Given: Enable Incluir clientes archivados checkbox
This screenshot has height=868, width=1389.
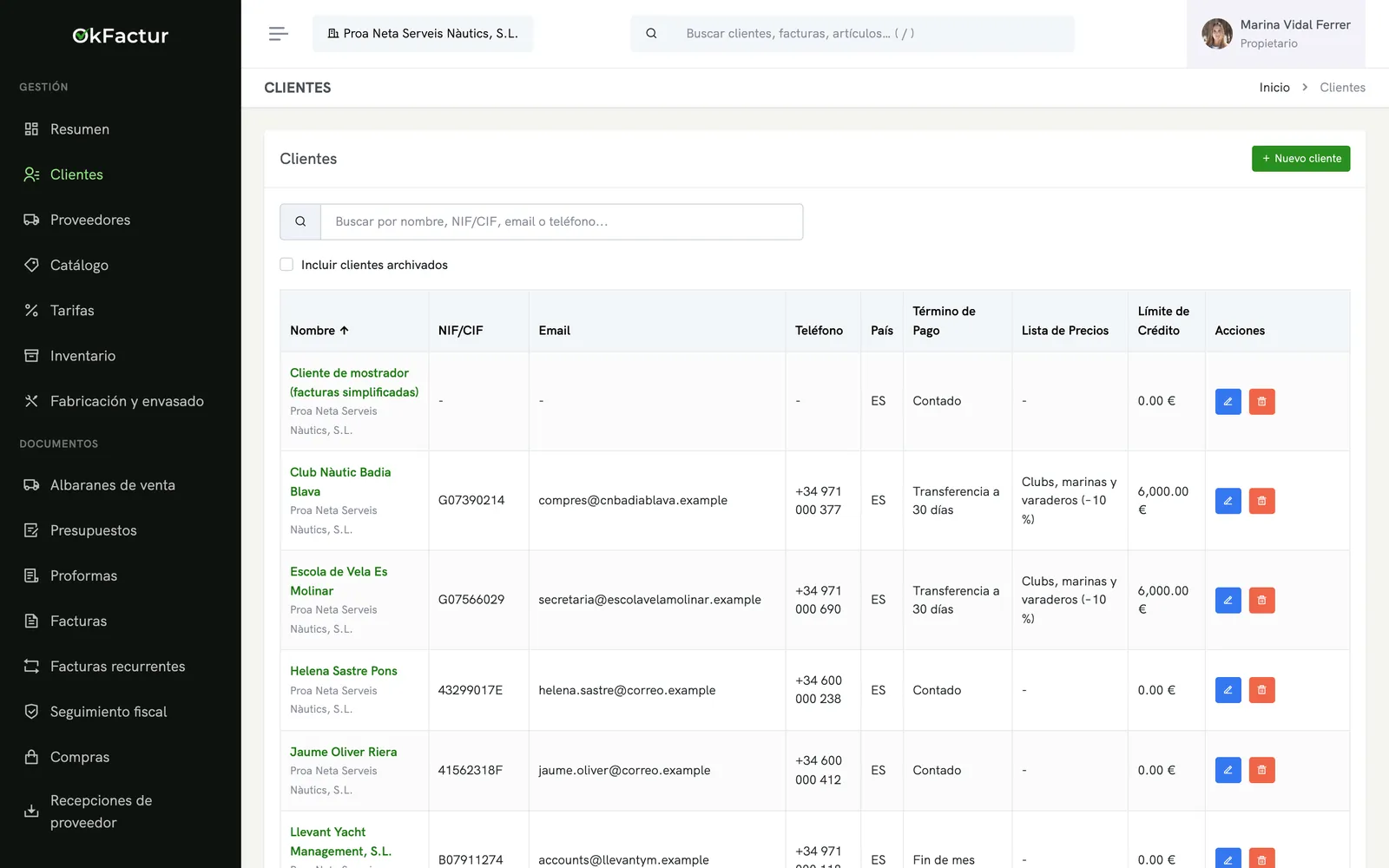Looking at the screenshot, I should click(x=286, y=265).
